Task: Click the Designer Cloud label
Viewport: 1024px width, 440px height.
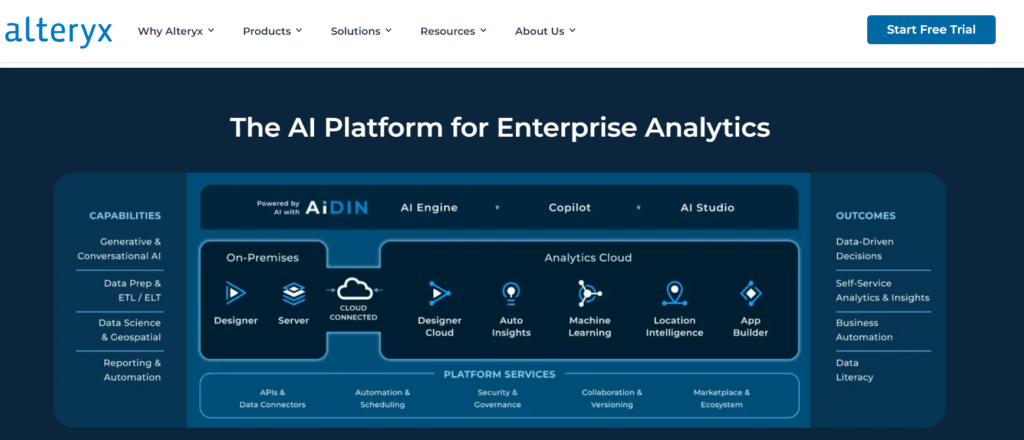Action: coord(440,326)
